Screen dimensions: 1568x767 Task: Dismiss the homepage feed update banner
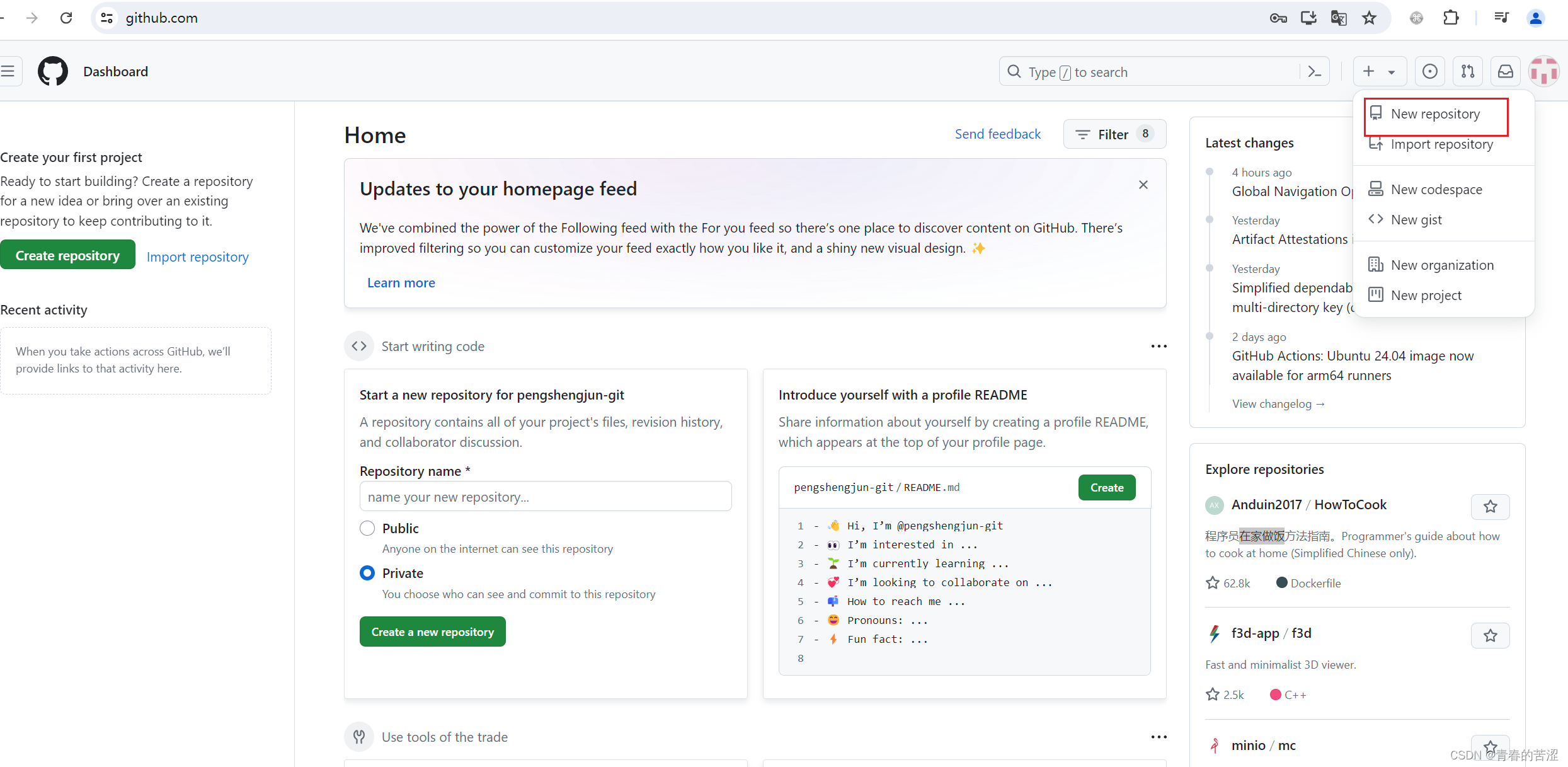click(1143, 185)
